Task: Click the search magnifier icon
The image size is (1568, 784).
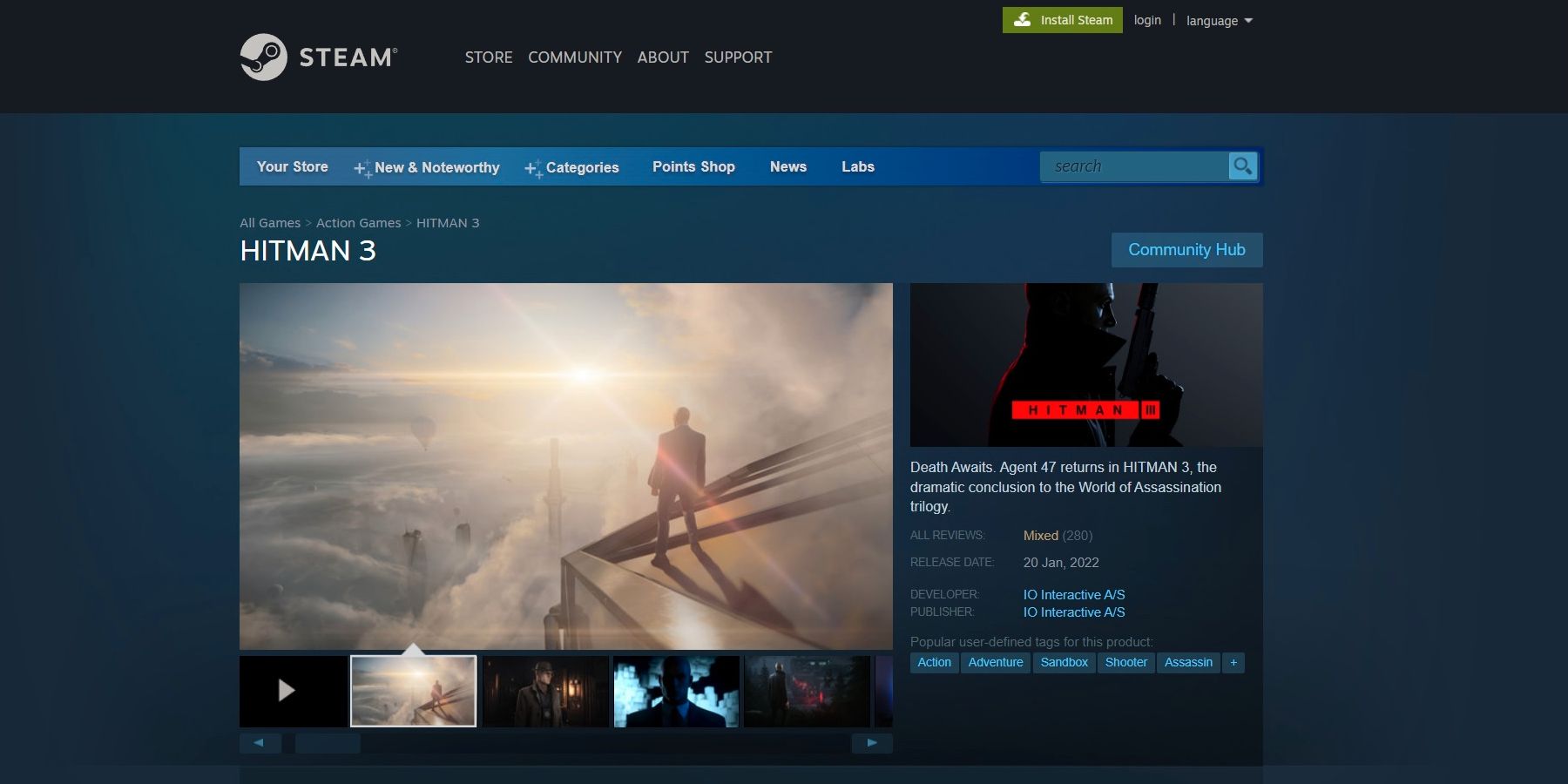Action: (1243, 166)
